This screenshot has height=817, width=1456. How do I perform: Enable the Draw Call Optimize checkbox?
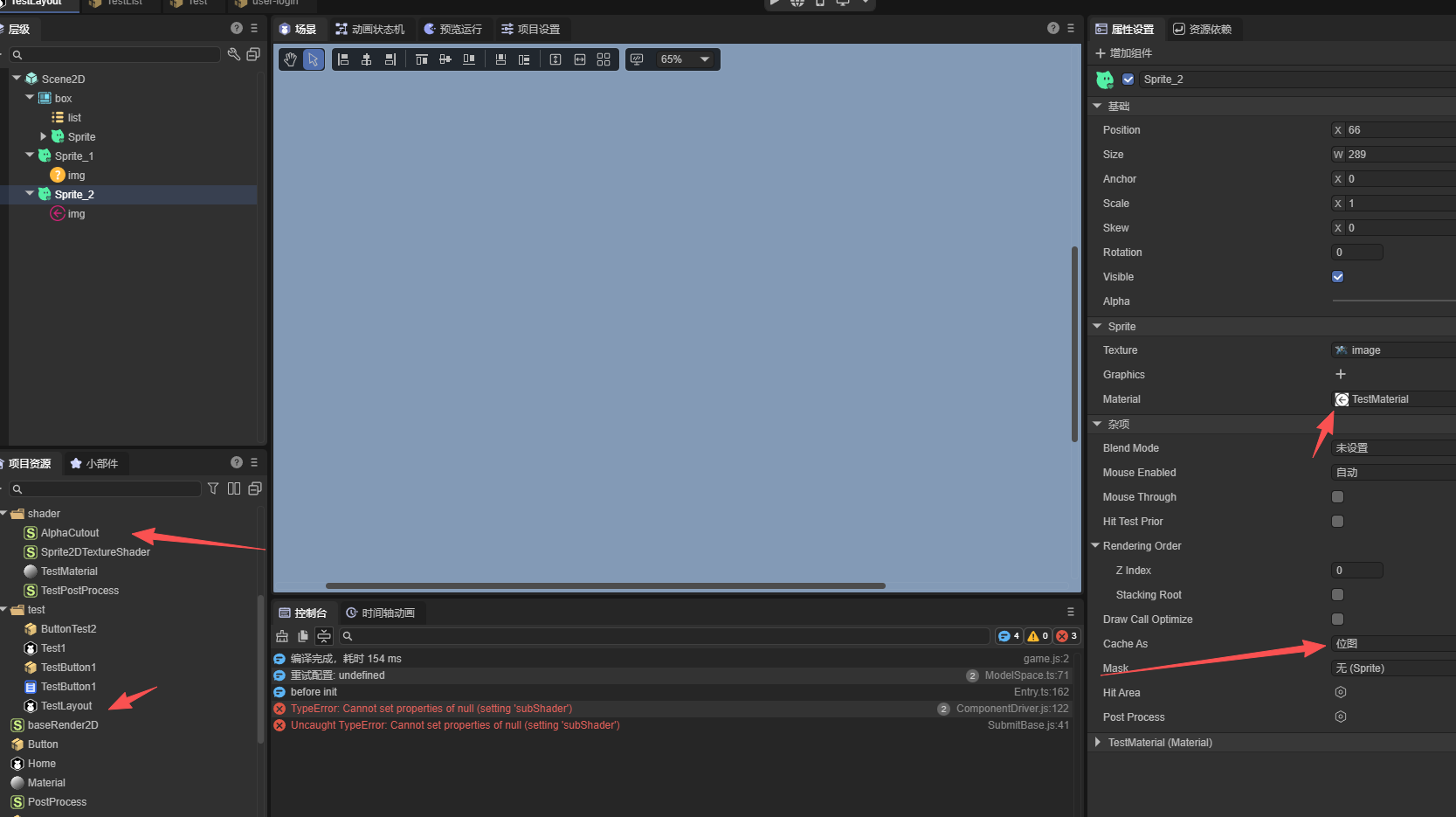coord(1337,620)
